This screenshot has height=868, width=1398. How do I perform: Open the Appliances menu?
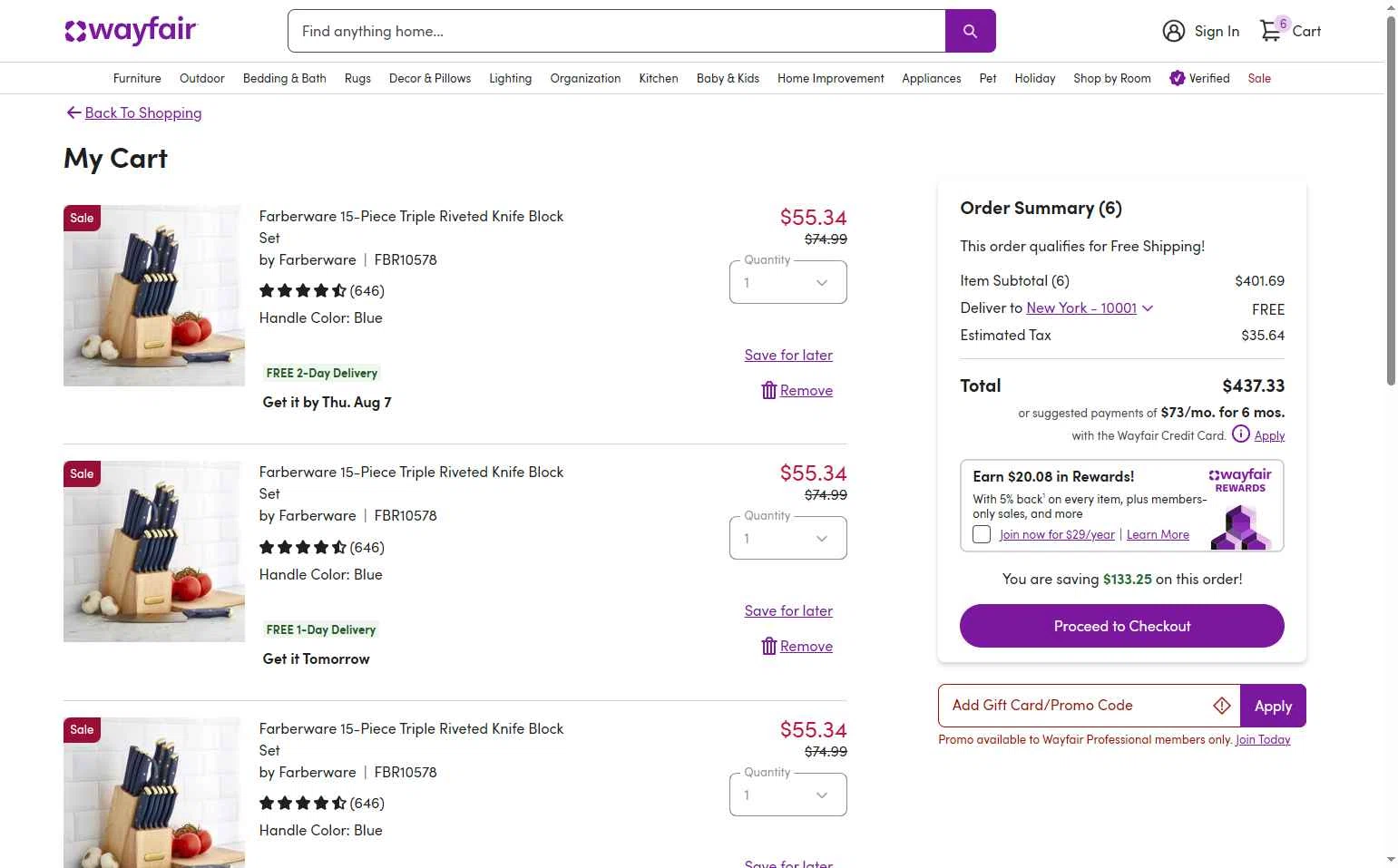[x=932, y=78]
